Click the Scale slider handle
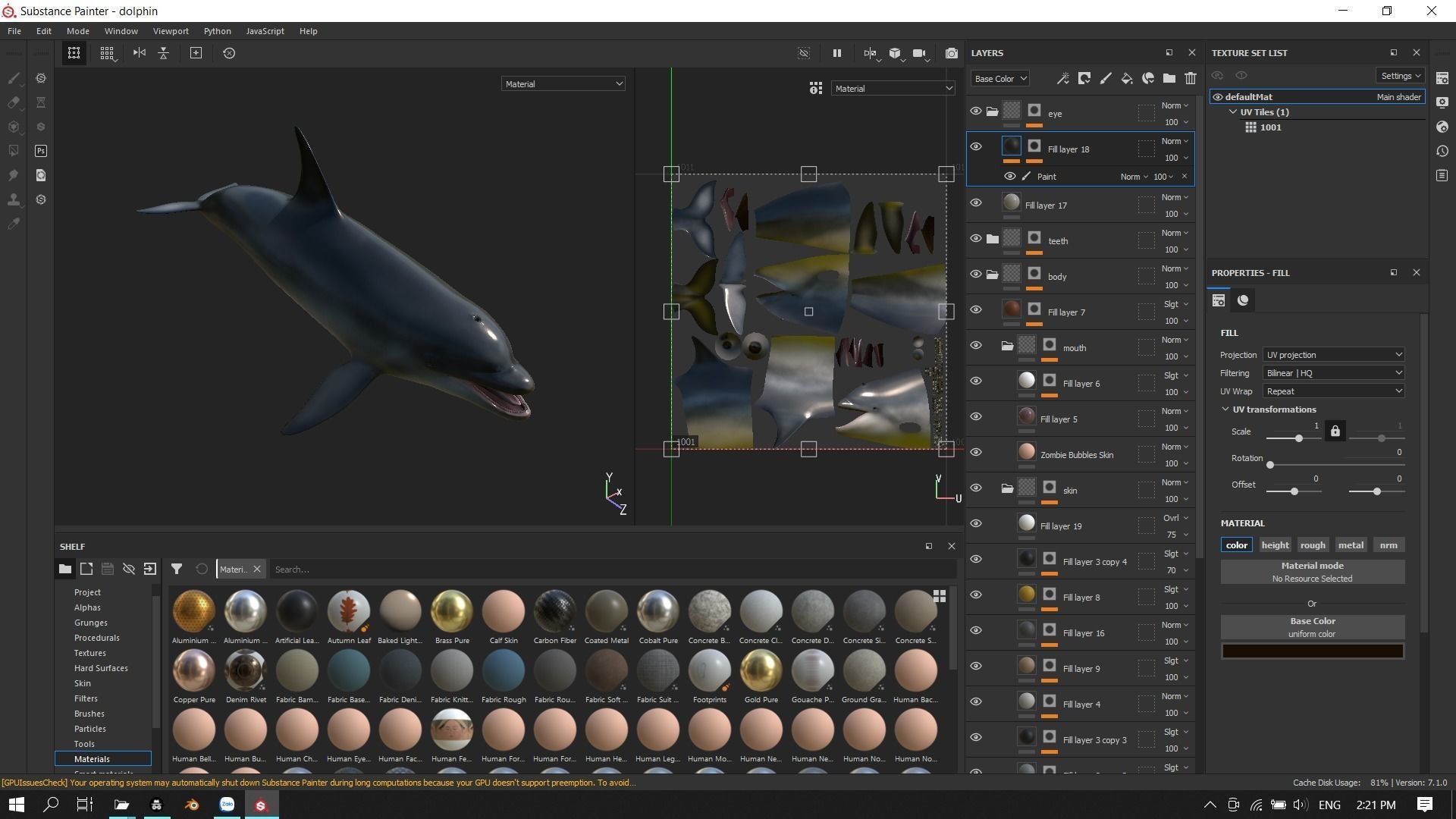This screenshot has height=819, width=1456. (1299, 438)
